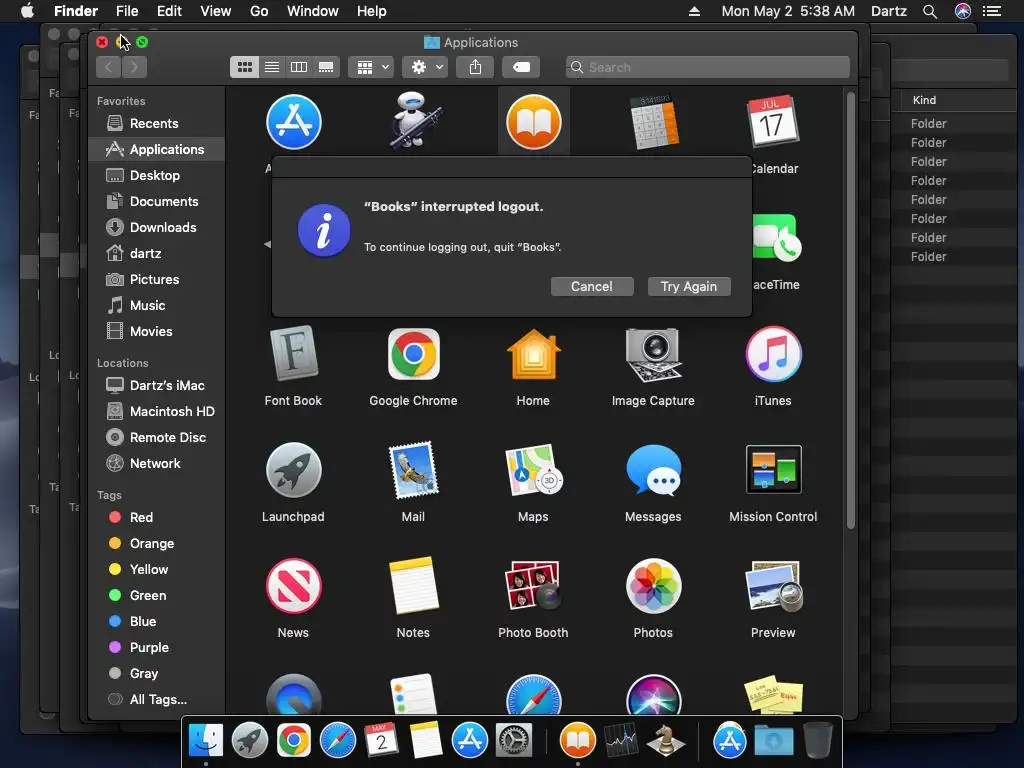This screenshot has height=768, width=1024.
Task: Select the App Store icon in the grid
Action: coord(293,122)
